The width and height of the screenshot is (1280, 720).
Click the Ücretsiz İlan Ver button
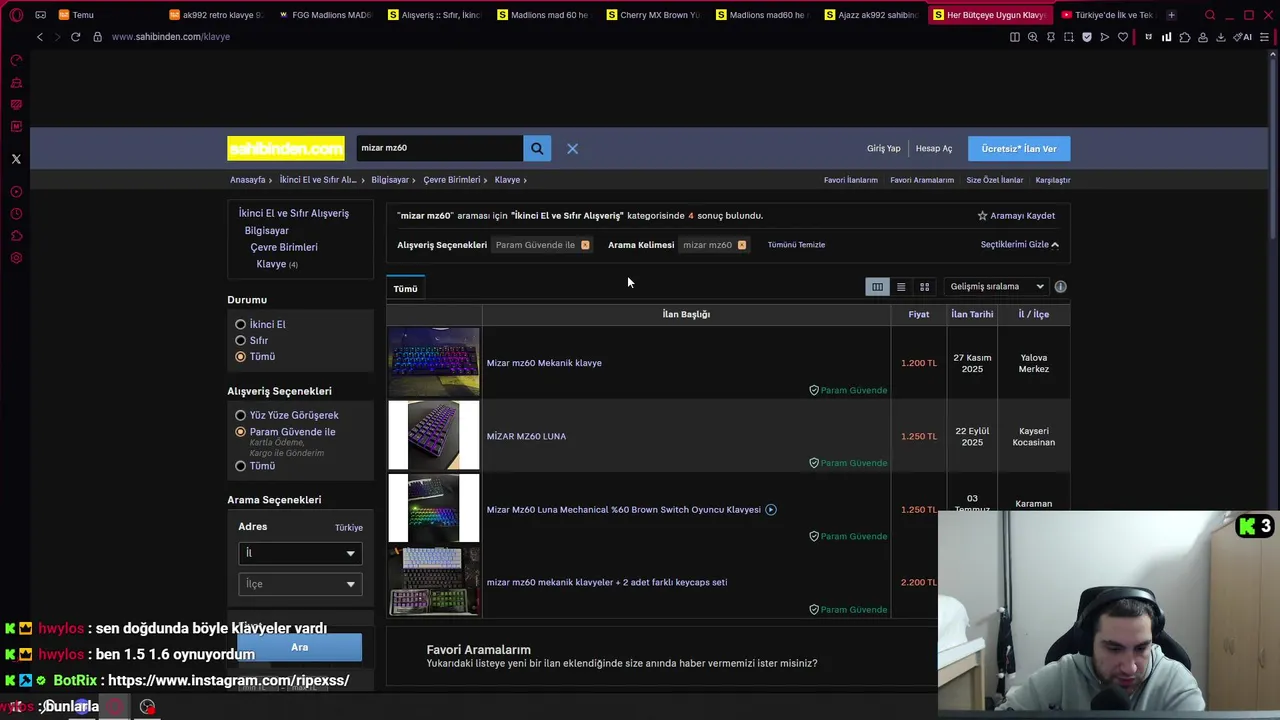click(x=1018, y=149)
